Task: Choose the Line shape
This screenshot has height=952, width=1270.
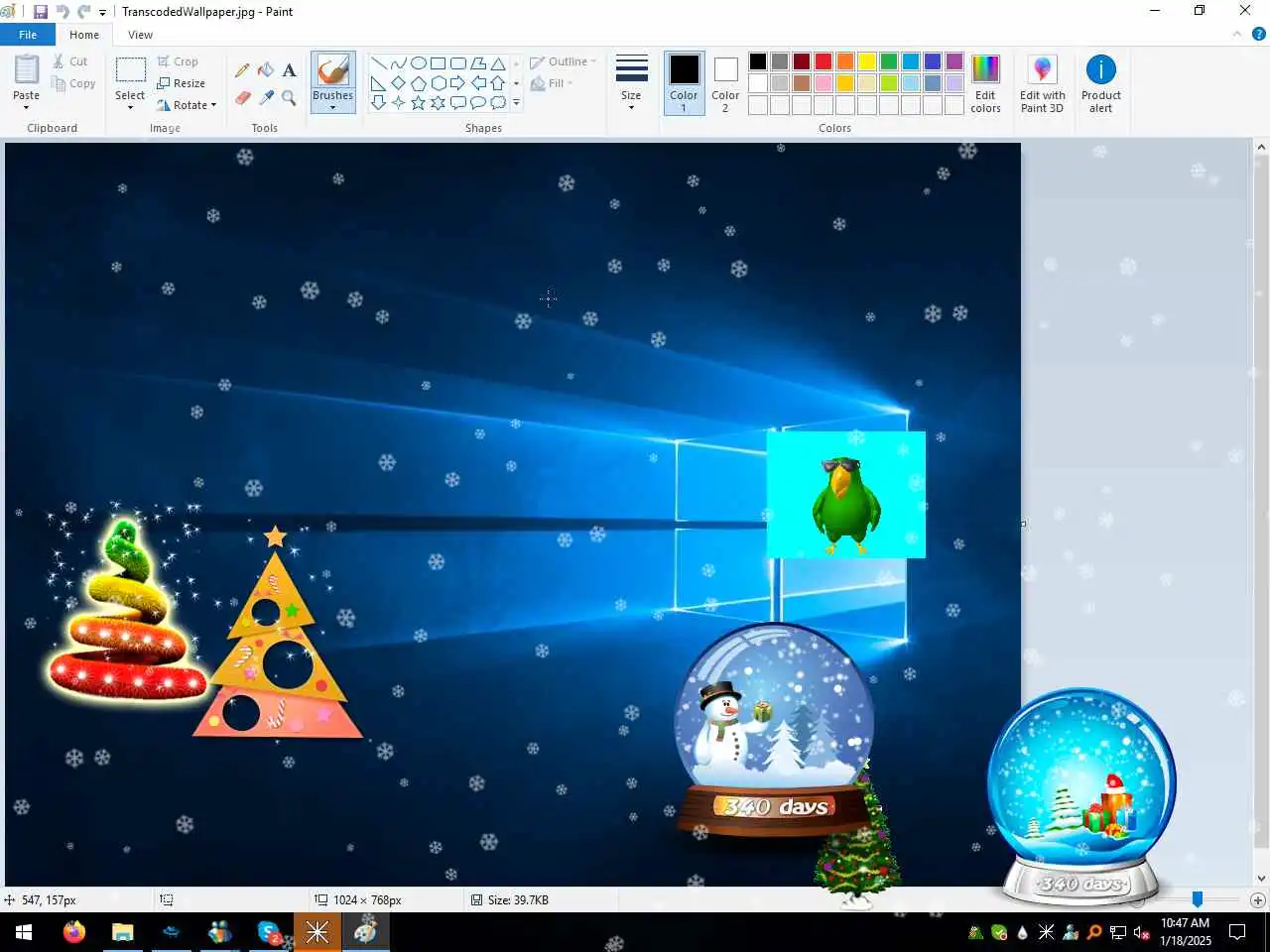Action: (x=378, y=63)
